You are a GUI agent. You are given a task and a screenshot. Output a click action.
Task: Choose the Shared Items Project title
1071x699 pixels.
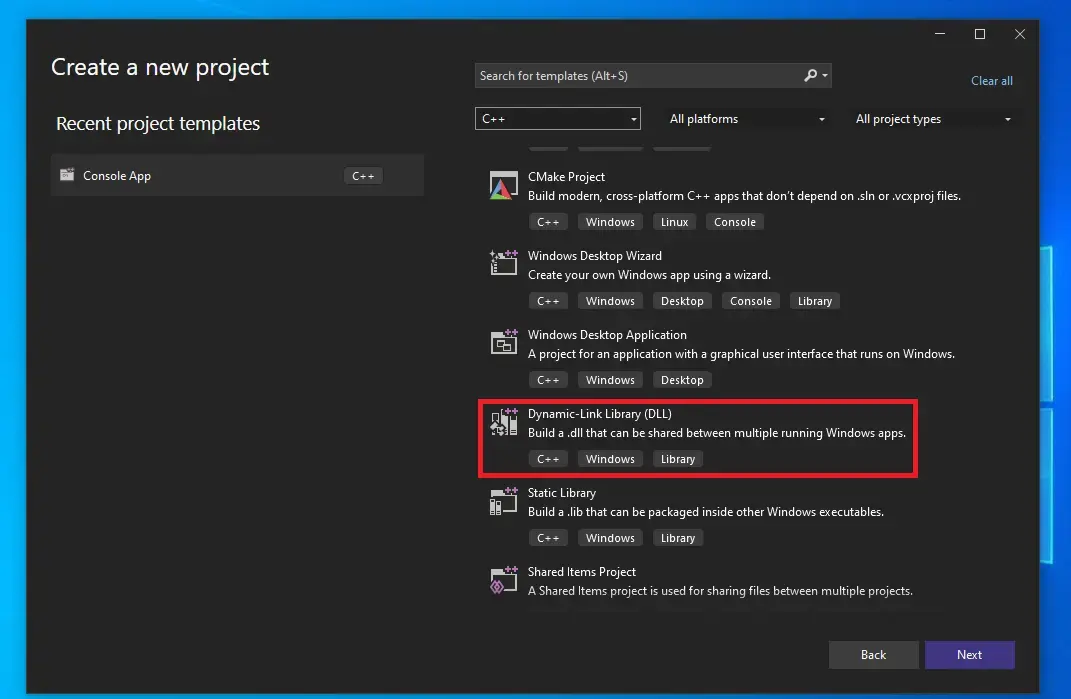582,572
